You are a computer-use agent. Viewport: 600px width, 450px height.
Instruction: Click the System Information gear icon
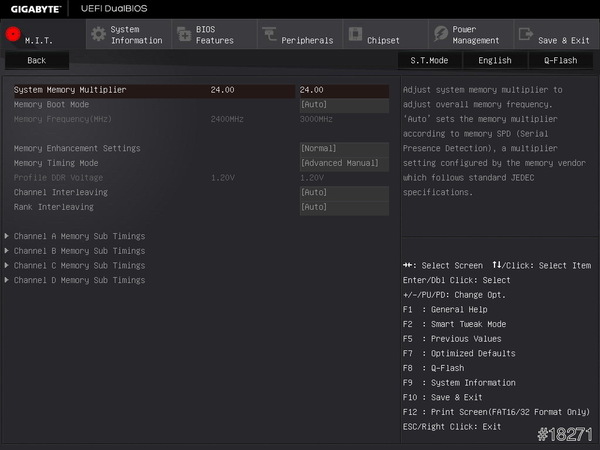(98, 35)
